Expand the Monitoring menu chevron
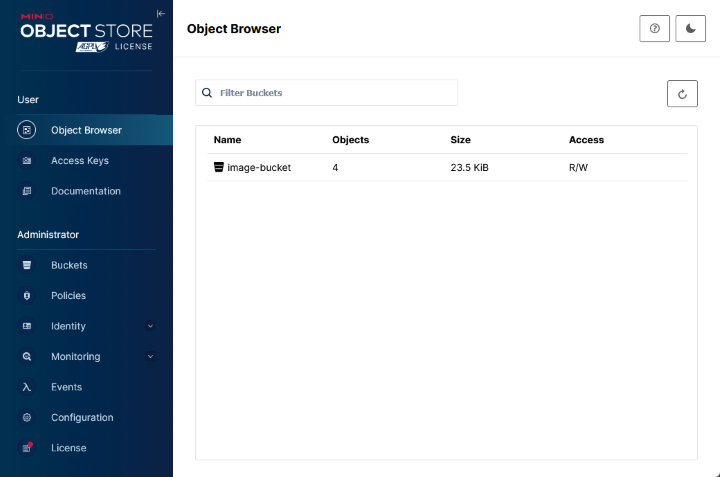The image size is (720, 477). pyautogui.click(x=150, y=357)
